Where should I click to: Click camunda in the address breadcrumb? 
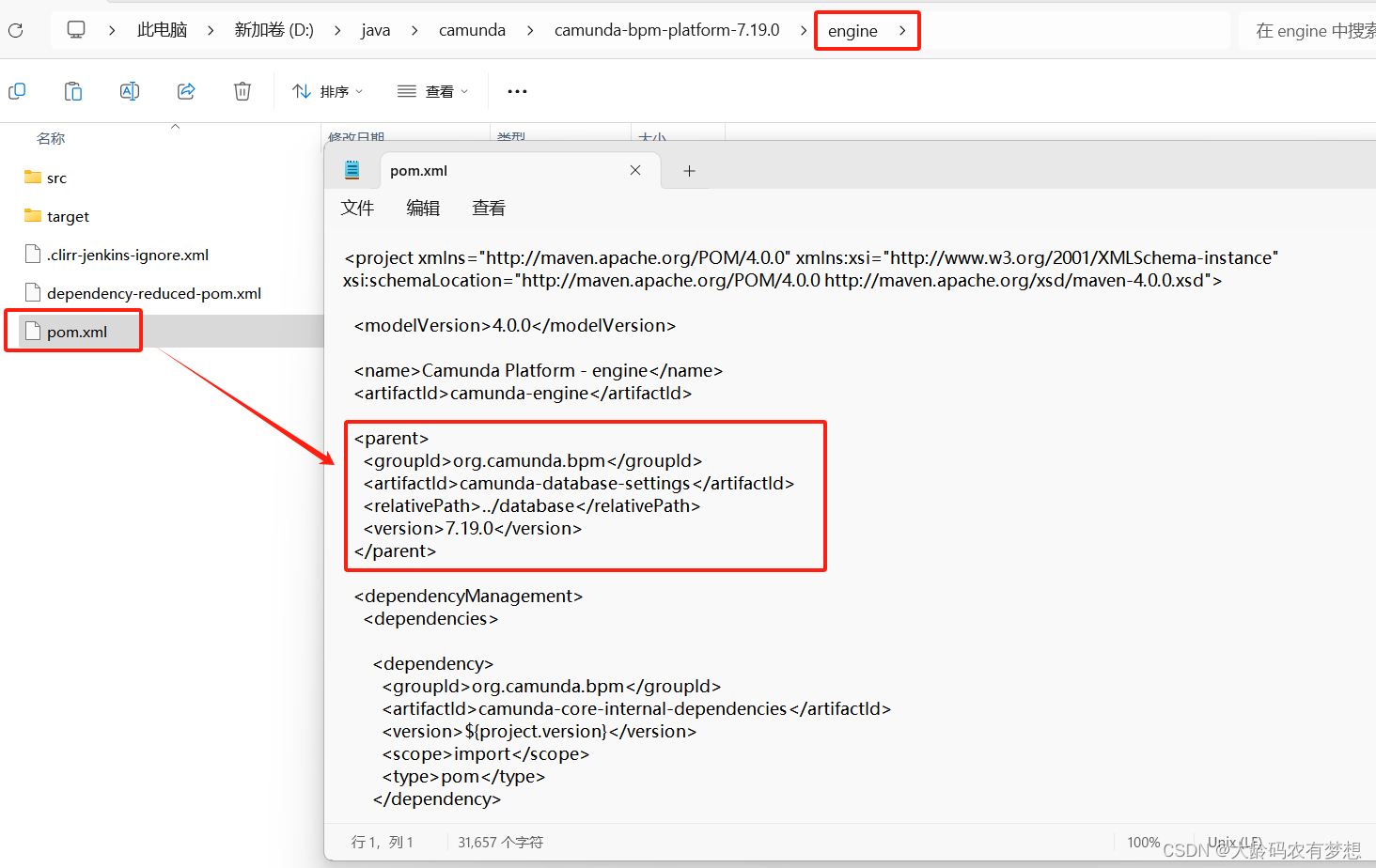tap(472, 30)
